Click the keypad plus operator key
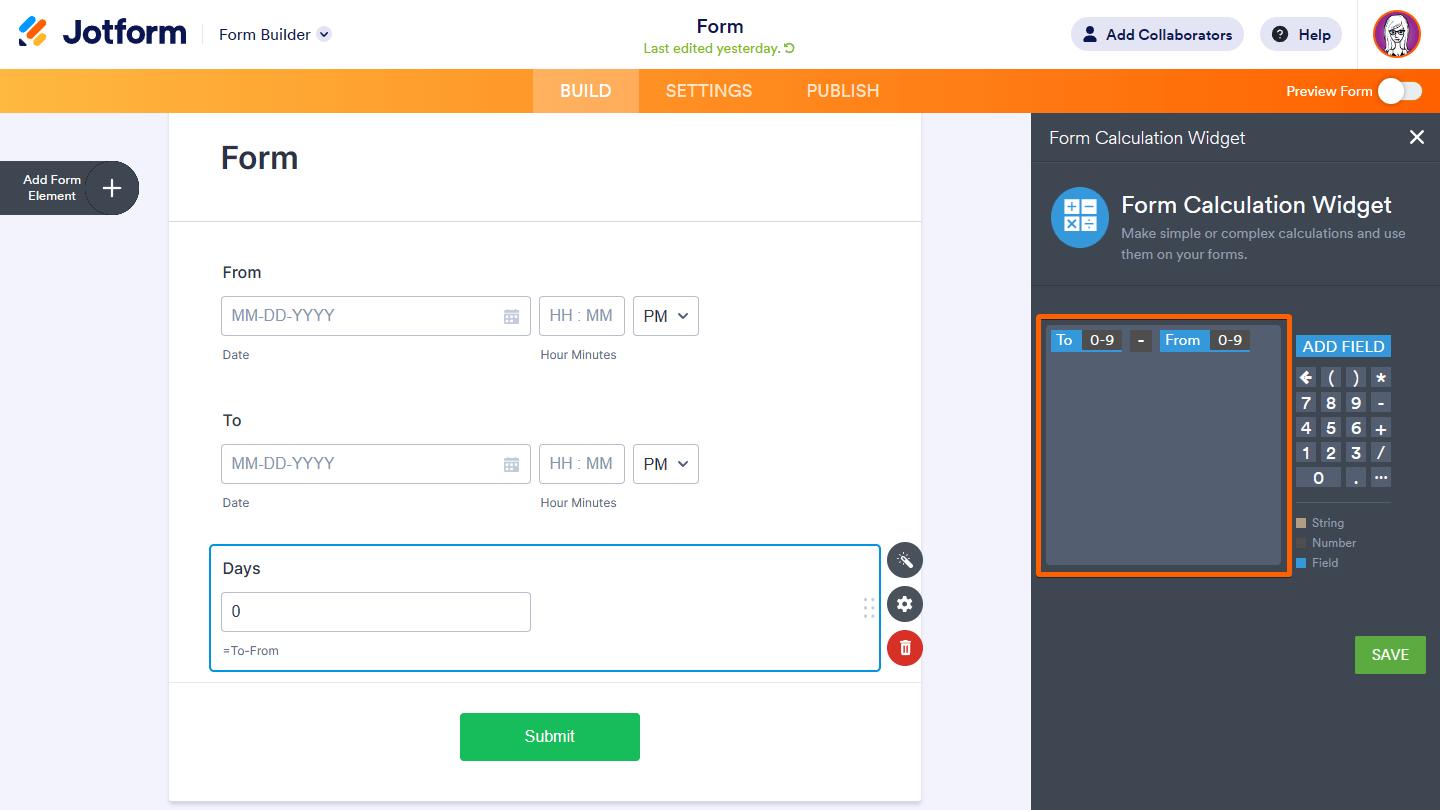The image size is (1440, 810). 1381,428
